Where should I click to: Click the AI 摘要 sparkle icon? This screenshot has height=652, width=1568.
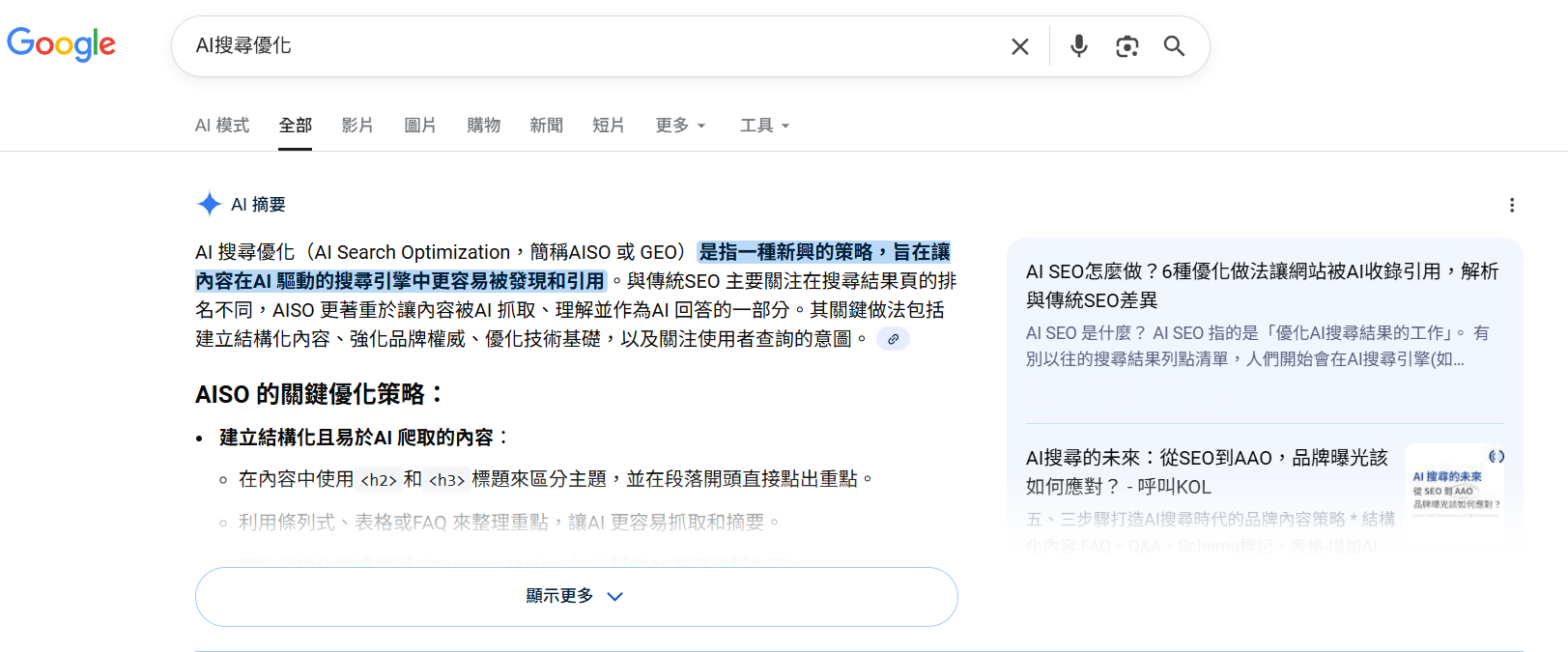209,204
